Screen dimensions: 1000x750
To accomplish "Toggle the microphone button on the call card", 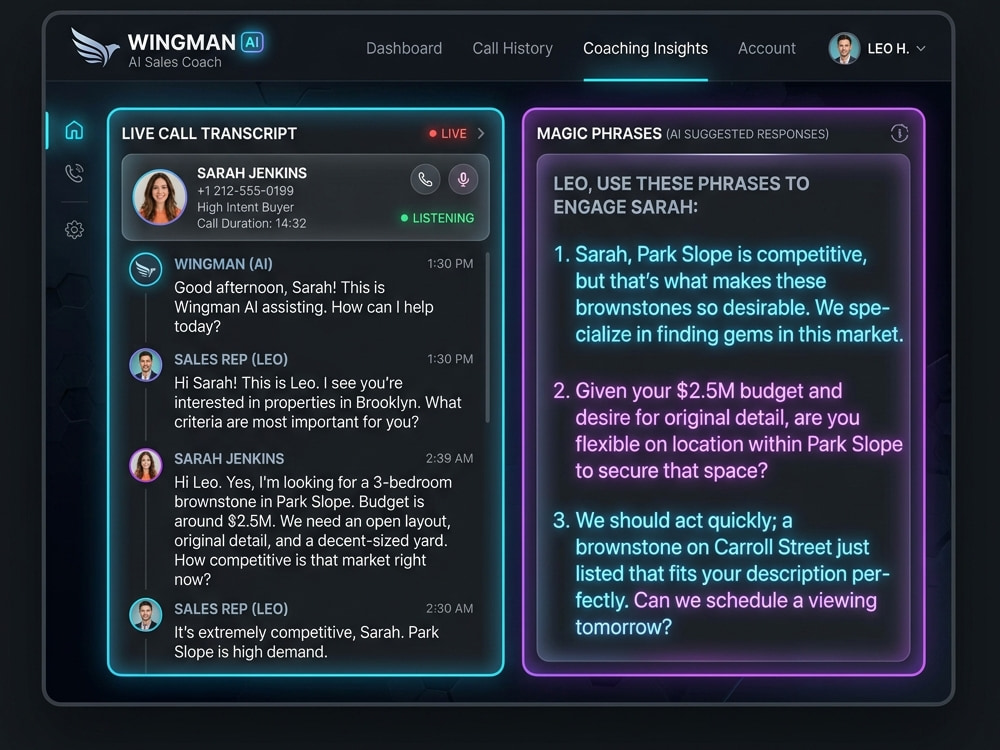I will (463, 179).
